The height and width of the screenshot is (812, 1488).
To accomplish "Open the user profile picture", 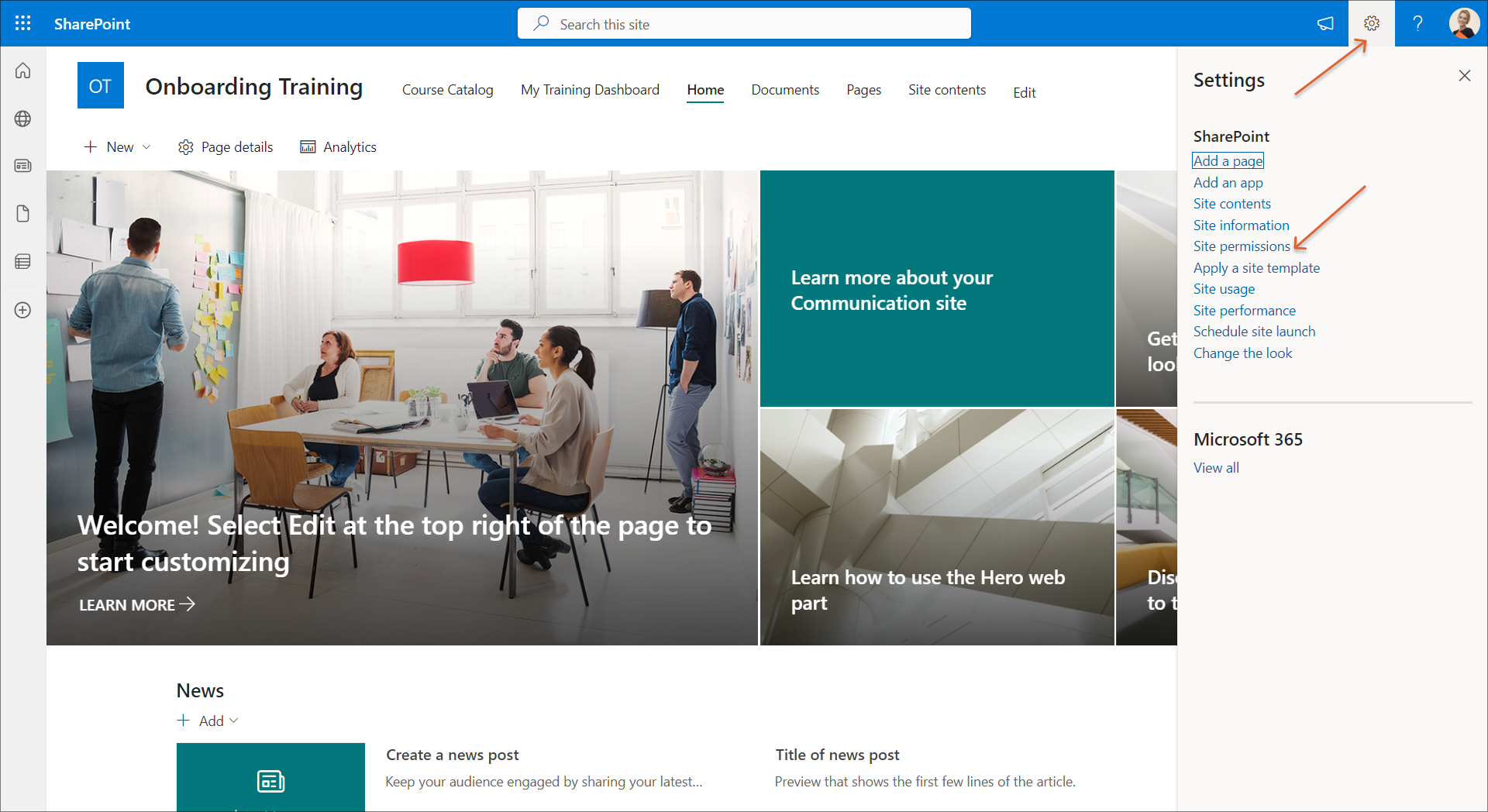I will click(x=1463, y=23).
